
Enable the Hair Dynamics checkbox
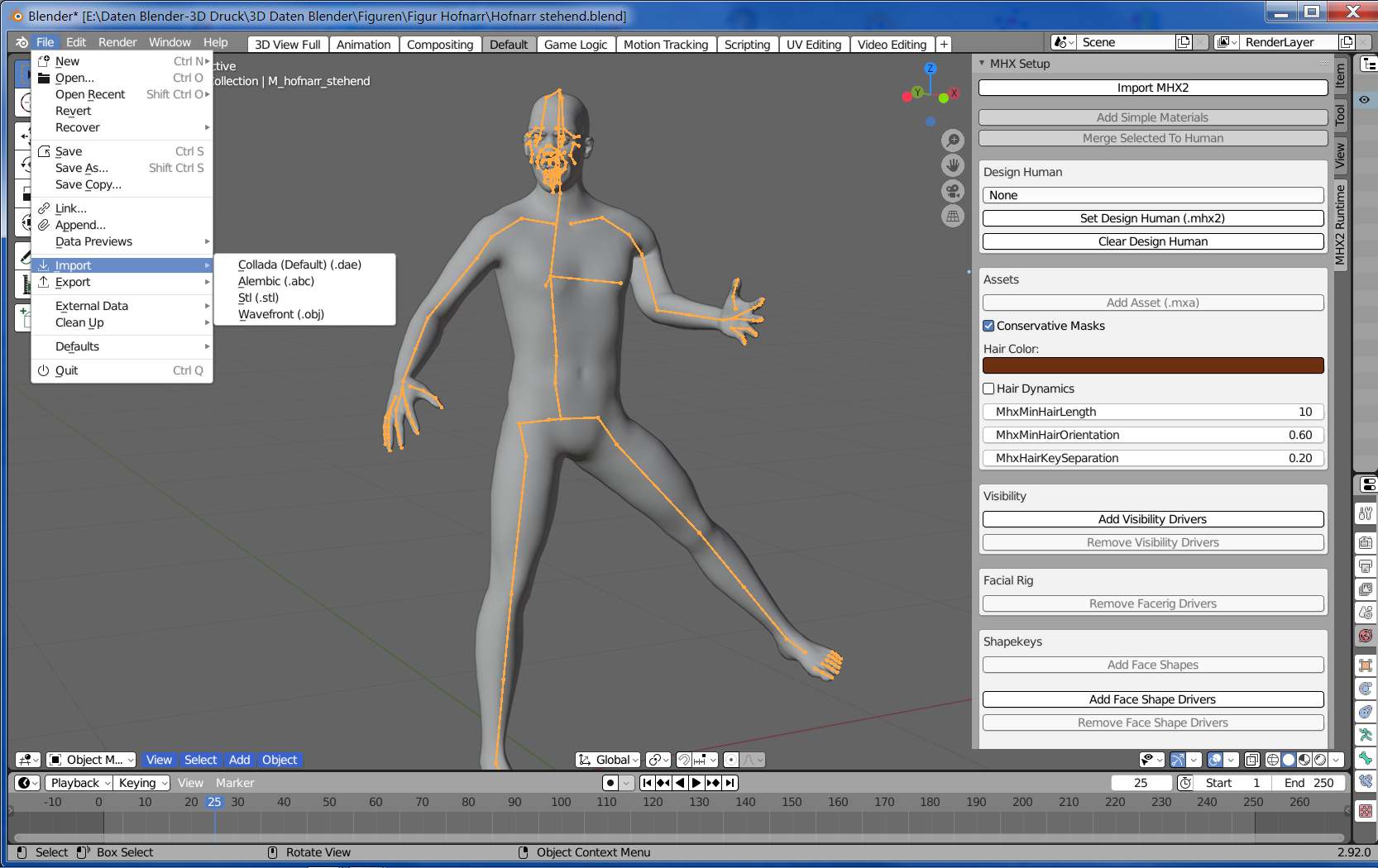coord(988,389)
